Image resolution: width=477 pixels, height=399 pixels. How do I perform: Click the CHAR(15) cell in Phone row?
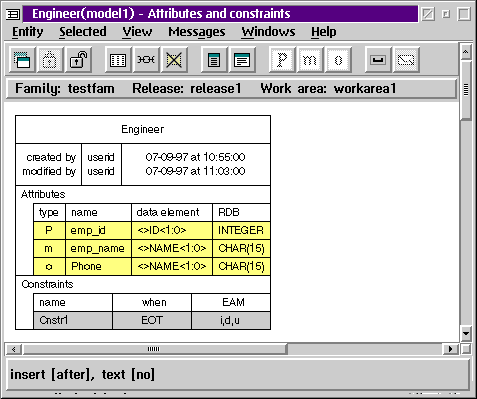click(x=241, y=267)
